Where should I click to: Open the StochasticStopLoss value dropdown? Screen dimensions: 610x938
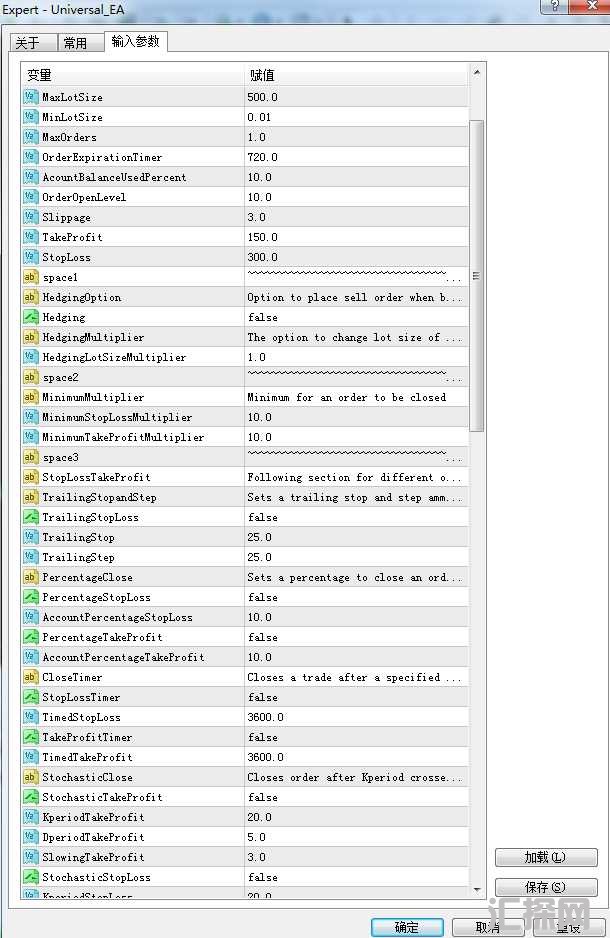(355, 877)
